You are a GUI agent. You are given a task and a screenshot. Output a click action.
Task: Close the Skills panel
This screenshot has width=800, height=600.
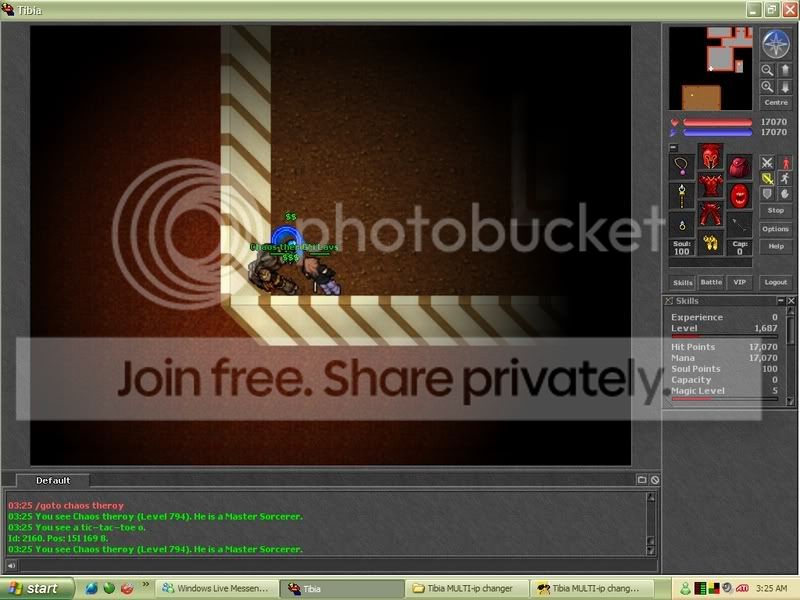[x=791, y=301]
